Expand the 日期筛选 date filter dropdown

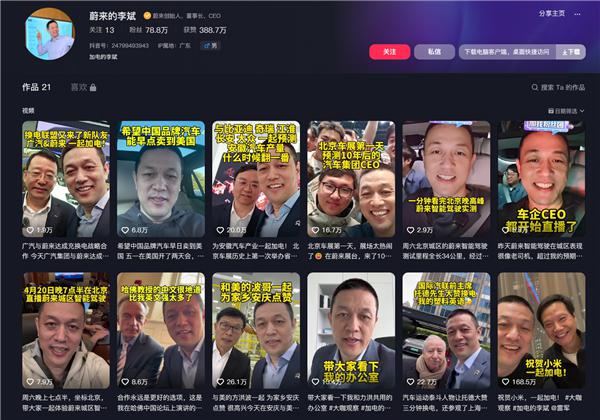click(x=565, y=110)
